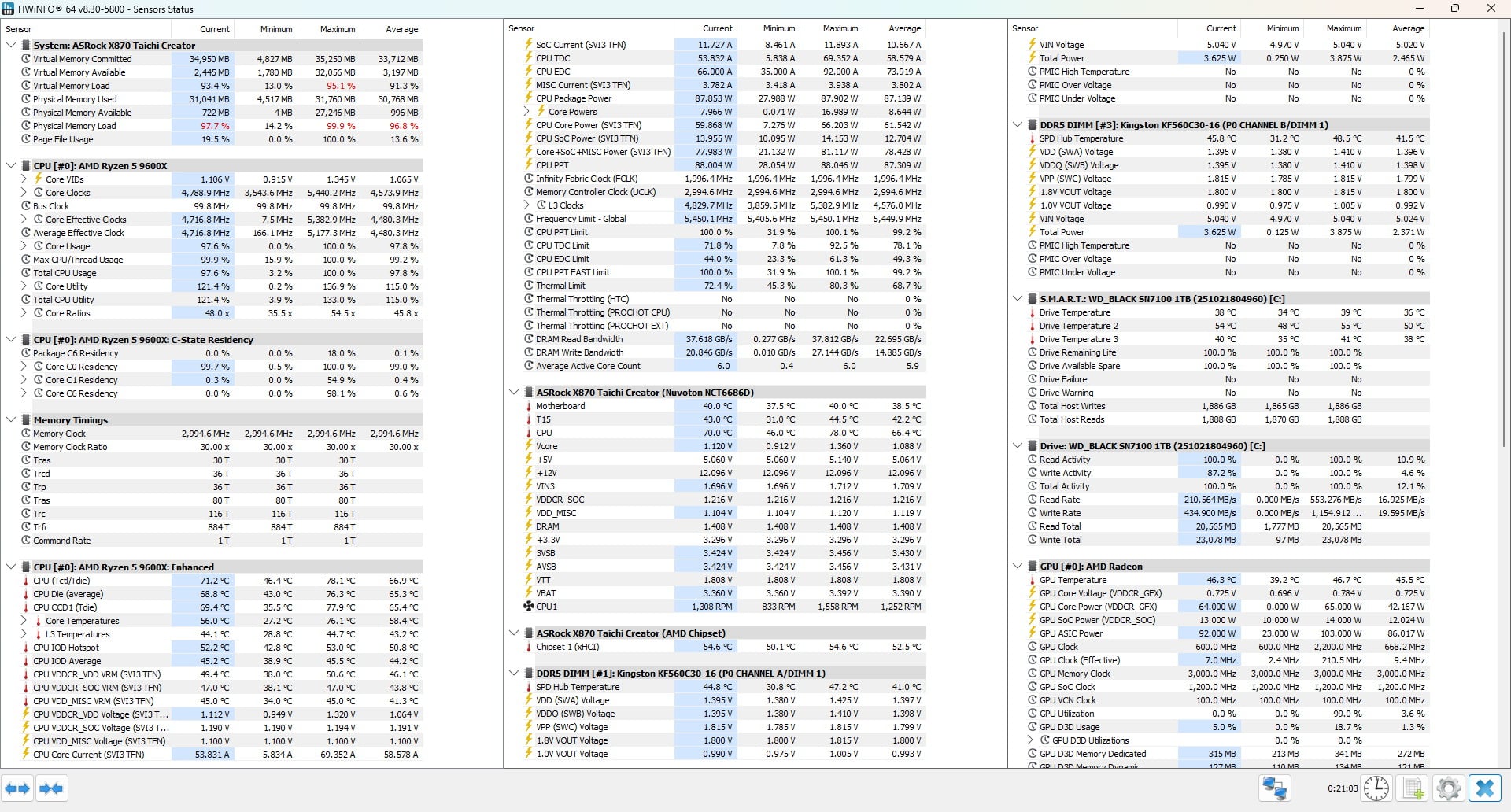Click the Maximum column header in left panel

(338, 29)
